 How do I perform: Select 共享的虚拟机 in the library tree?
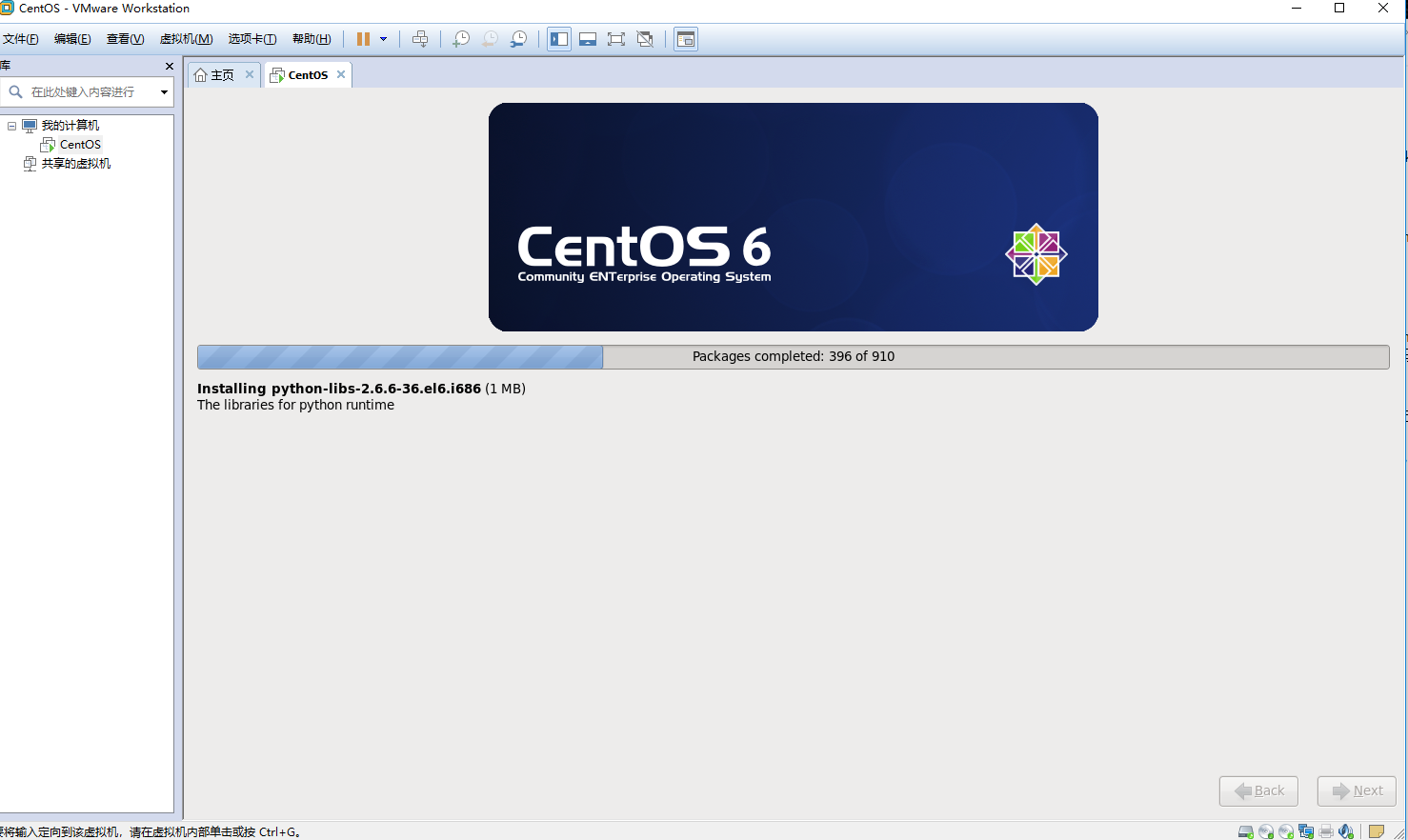[x=76, y=164]
